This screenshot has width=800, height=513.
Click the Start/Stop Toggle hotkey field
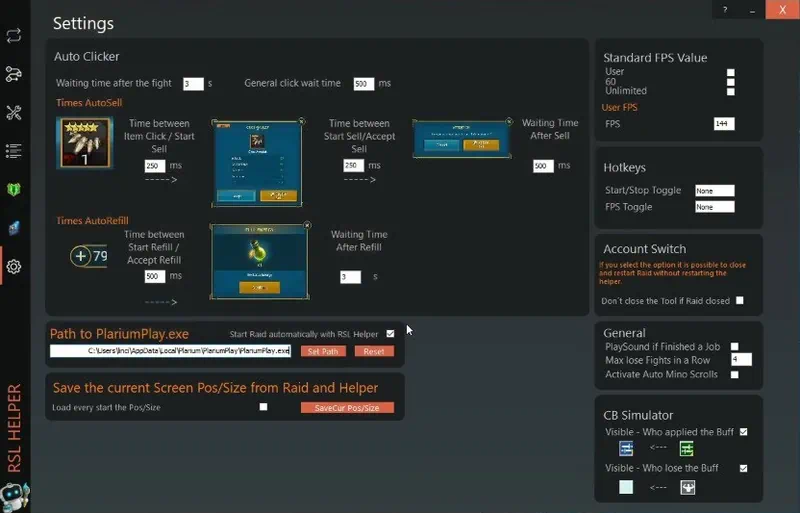715,190
